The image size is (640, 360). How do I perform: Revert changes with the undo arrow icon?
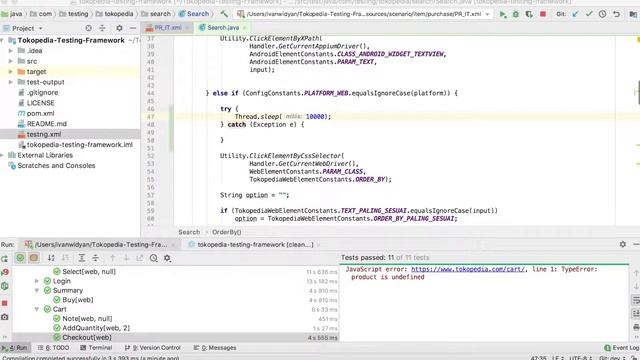(x=616, y=14)
